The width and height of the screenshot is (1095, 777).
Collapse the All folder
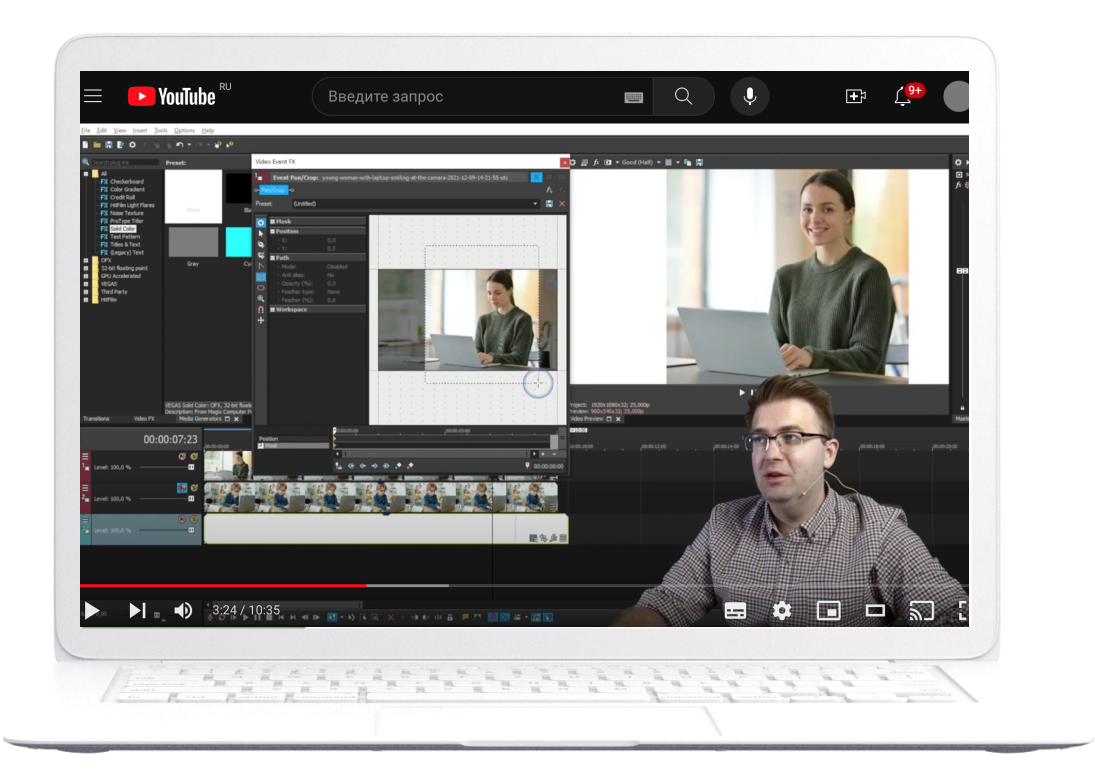point(86,174)
